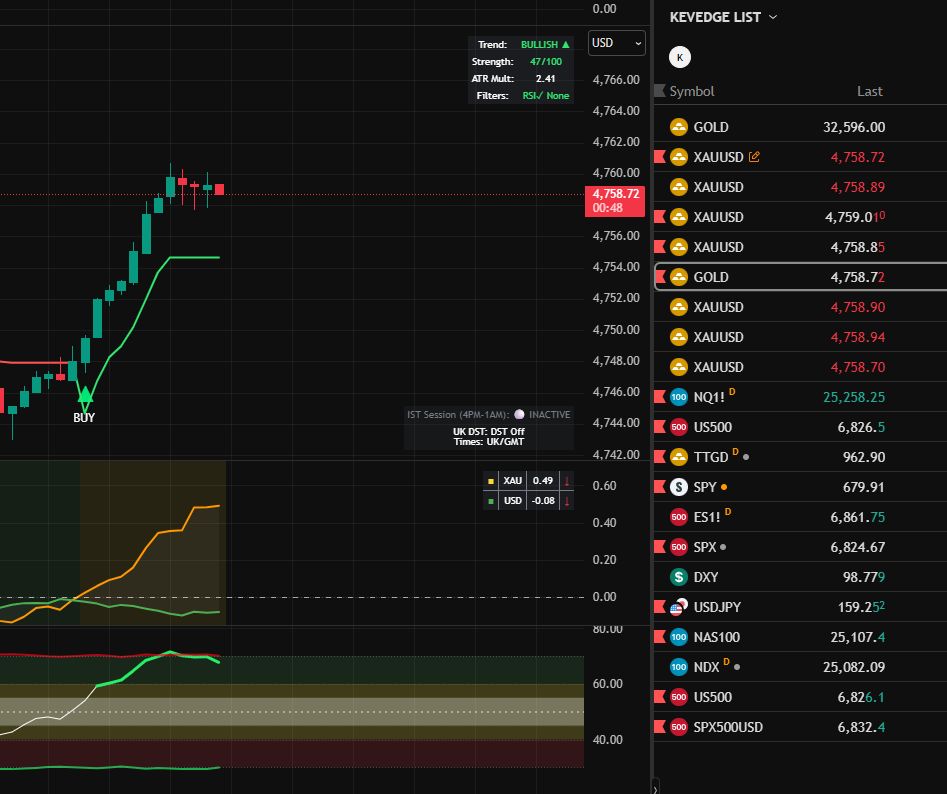Toggle the red flag on NQ1! row

click(x=659, y=397)
